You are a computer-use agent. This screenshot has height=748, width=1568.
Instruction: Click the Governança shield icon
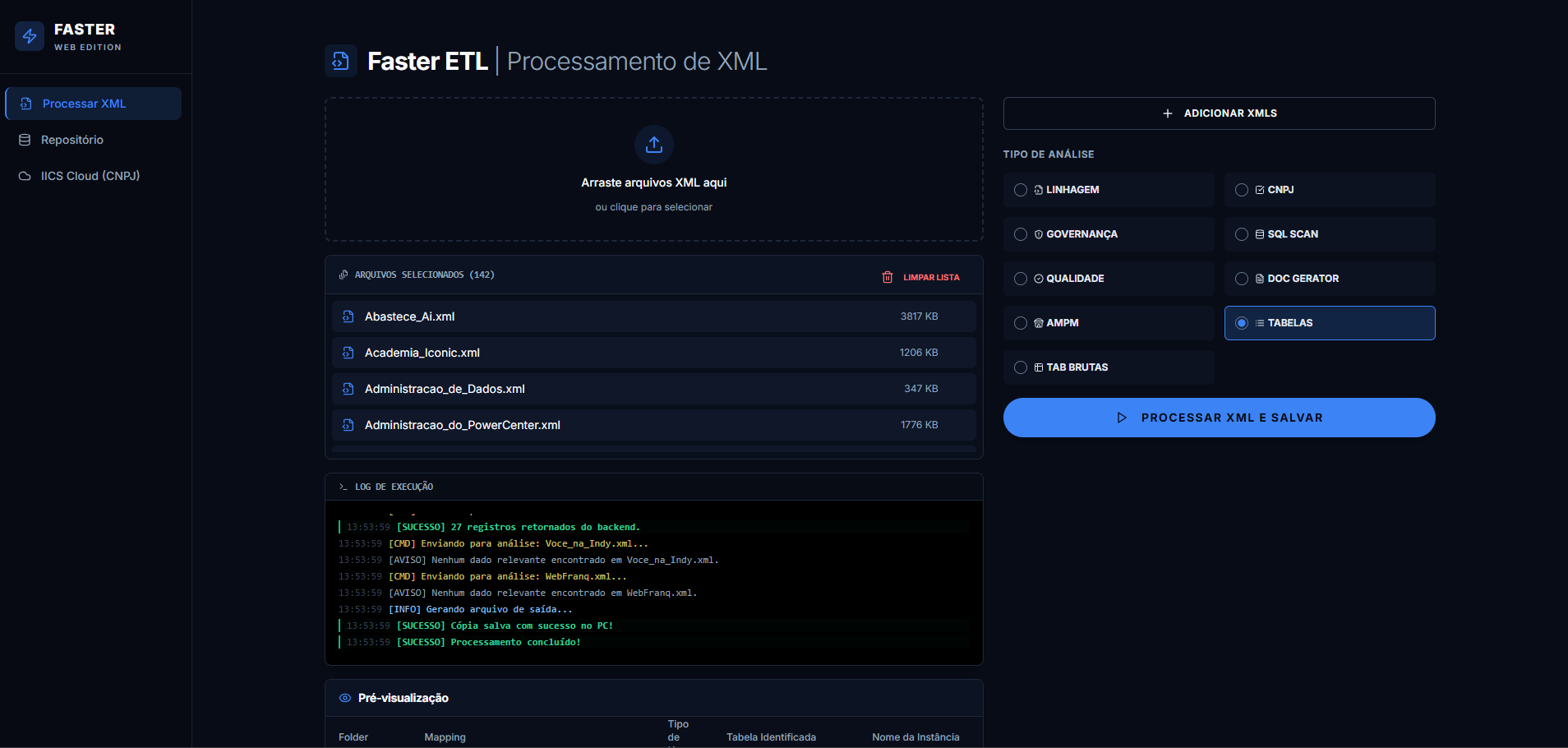pos(1039,234)
